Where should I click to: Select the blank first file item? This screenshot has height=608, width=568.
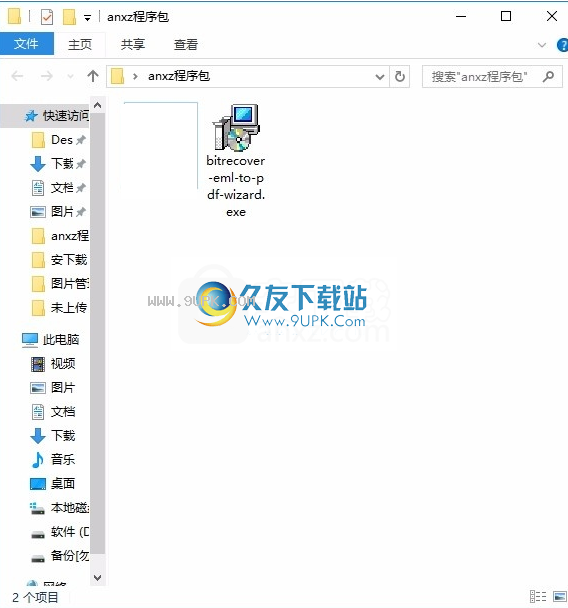(161, 145)
